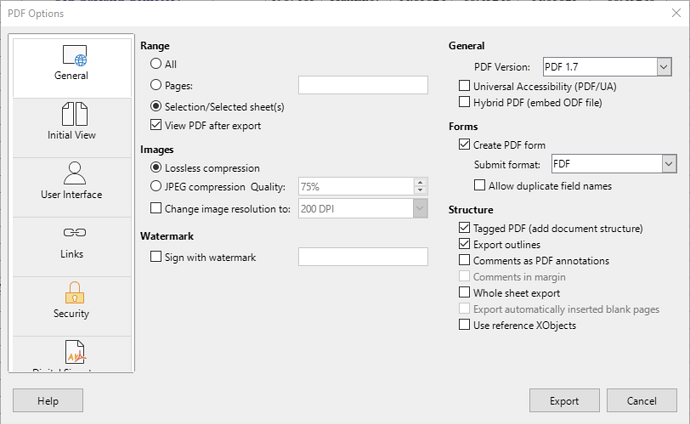Open the User Interface person icon

pyautogui.click(x=75, y=173)
